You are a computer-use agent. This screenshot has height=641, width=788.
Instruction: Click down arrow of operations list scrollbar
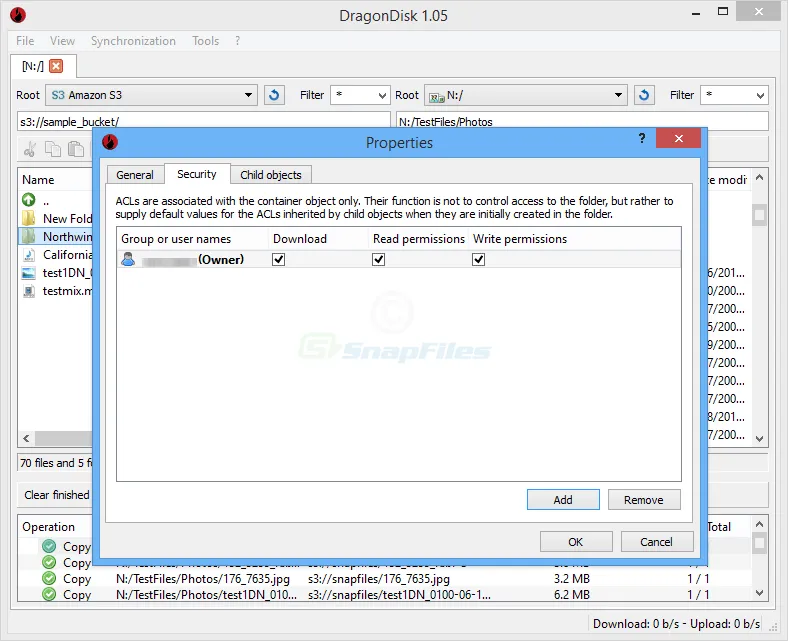point(759,593)
